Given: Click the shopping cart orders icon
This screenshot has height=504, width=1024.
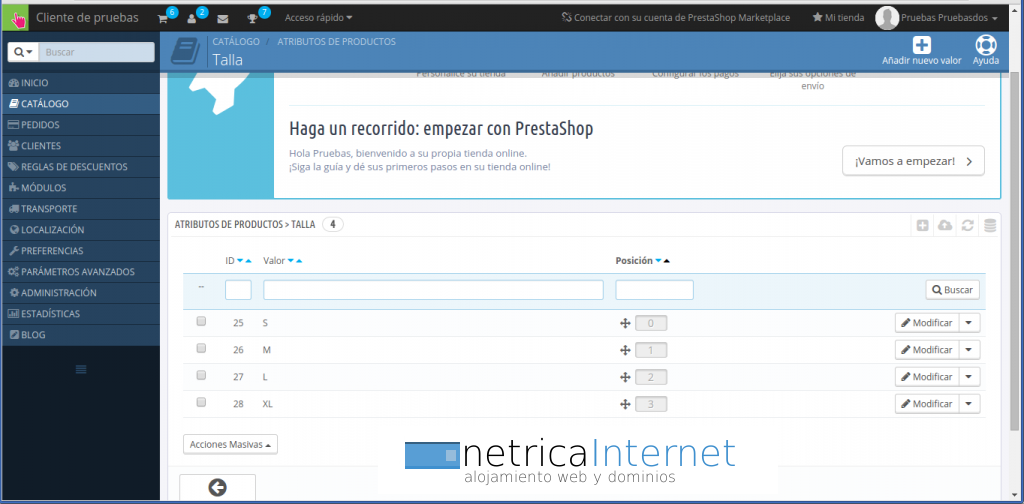Looking at the screenshot, I should [163, 18].
